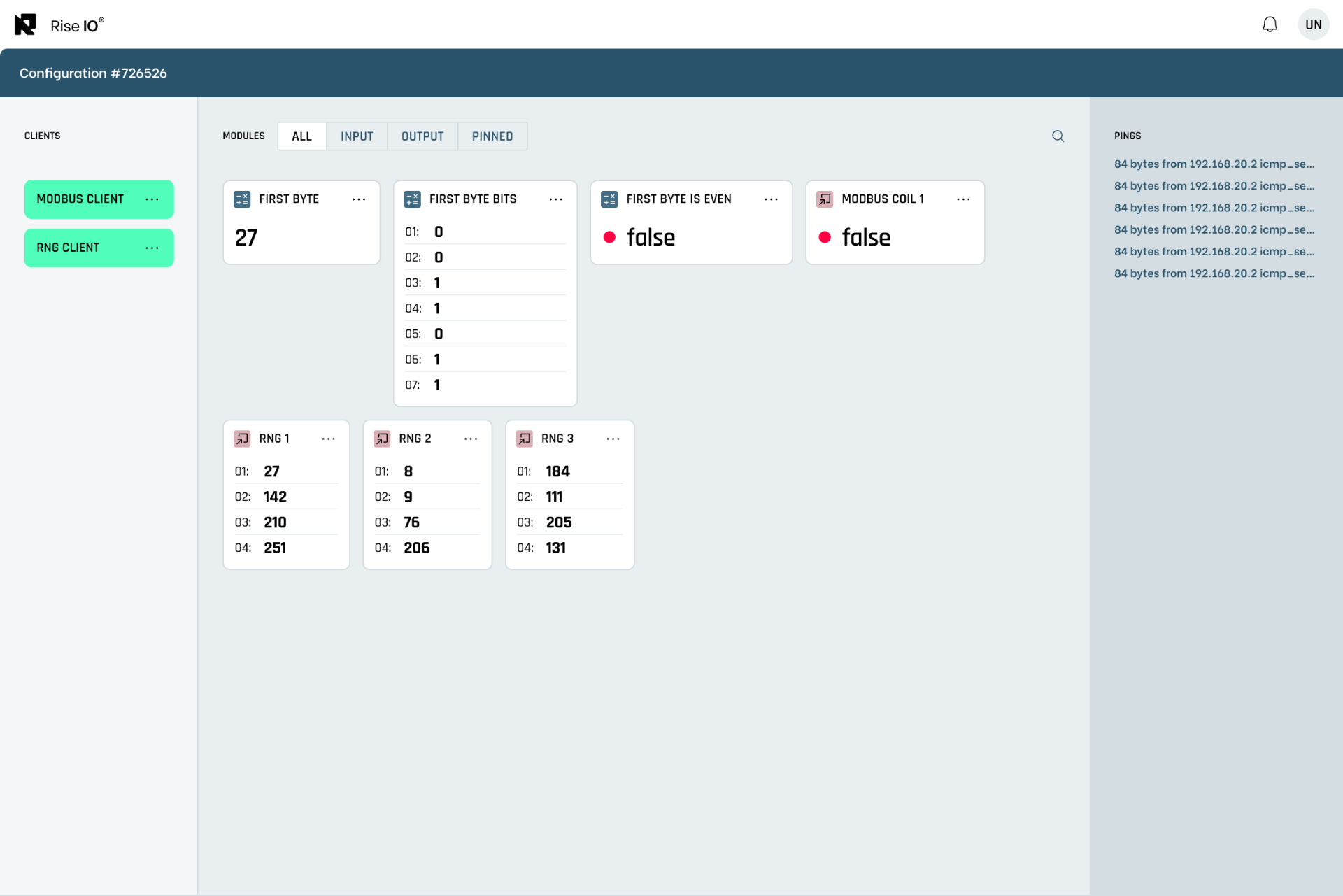Select the MODBUS CLIENT button
1343x896 pixels.
point(99,199)
